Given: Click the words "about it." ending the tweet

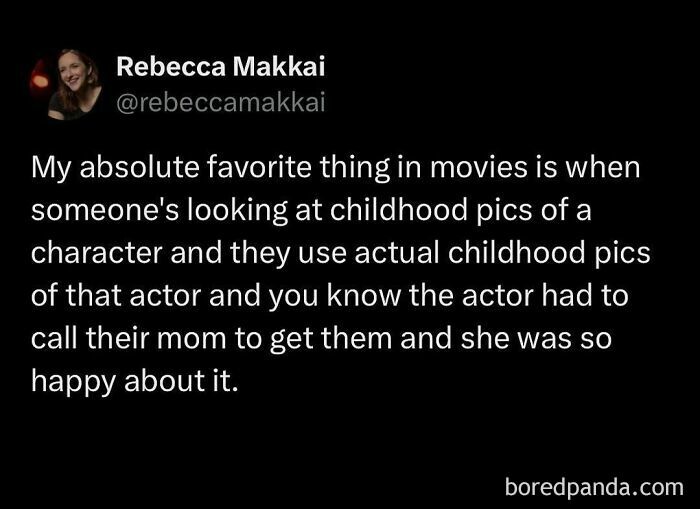Looking at the screenshot, I should [182, 382].
